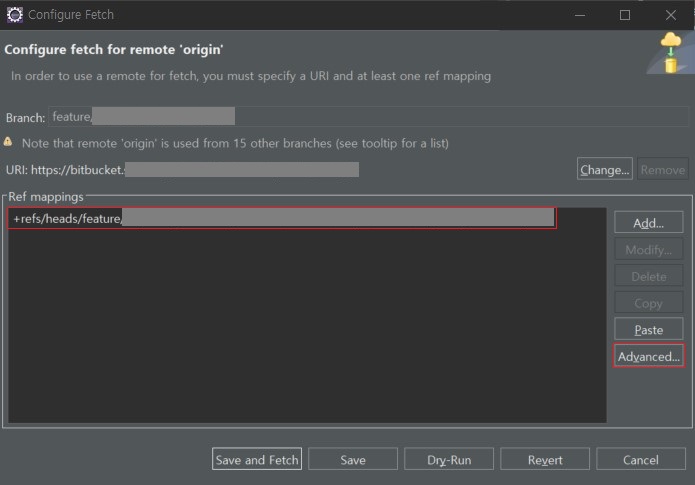Click the Revert button

pyautogui.click(x=545, y=459)
